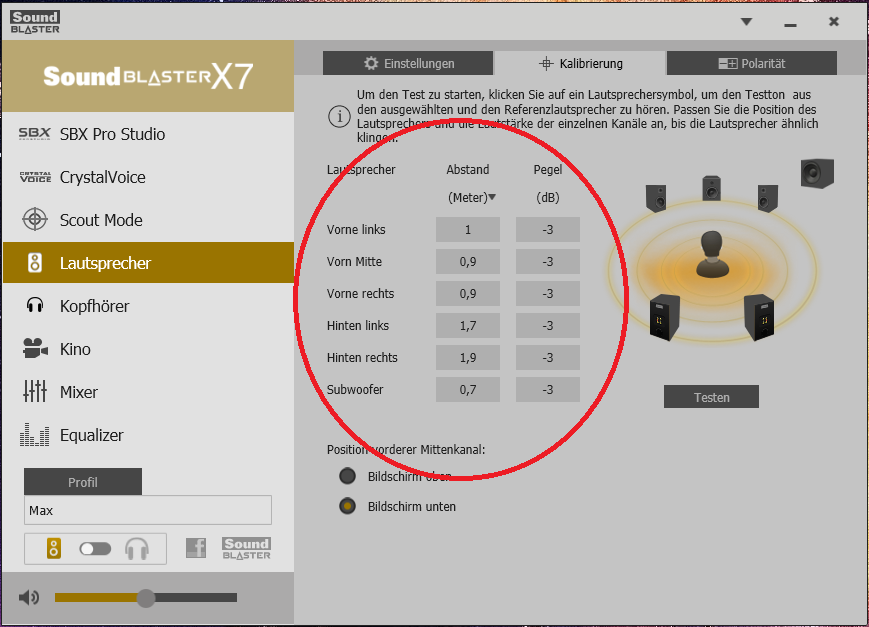Open the Equalizer section
The width and height of the screenshot is (869, 627).
coord(148,435)
